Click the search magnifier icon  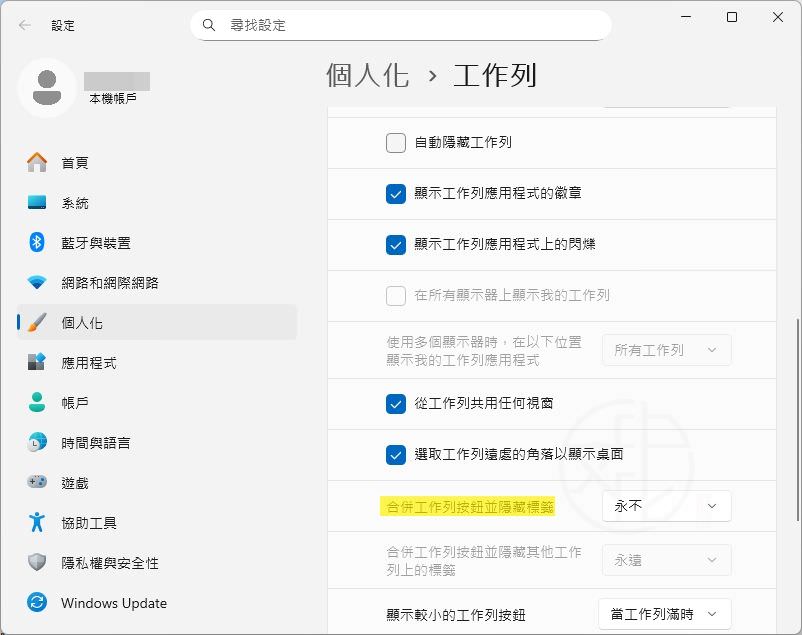(x=209, y=25)
